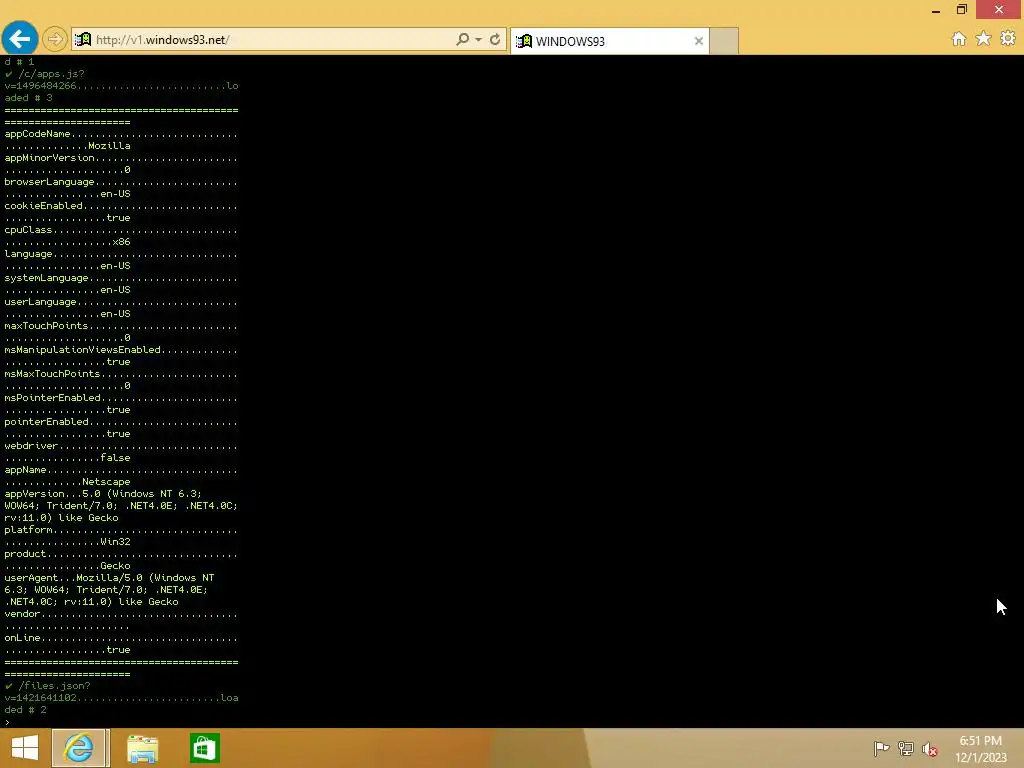Click the terminal prompt ">" line
1024x768 pixels.
point(7,722)
